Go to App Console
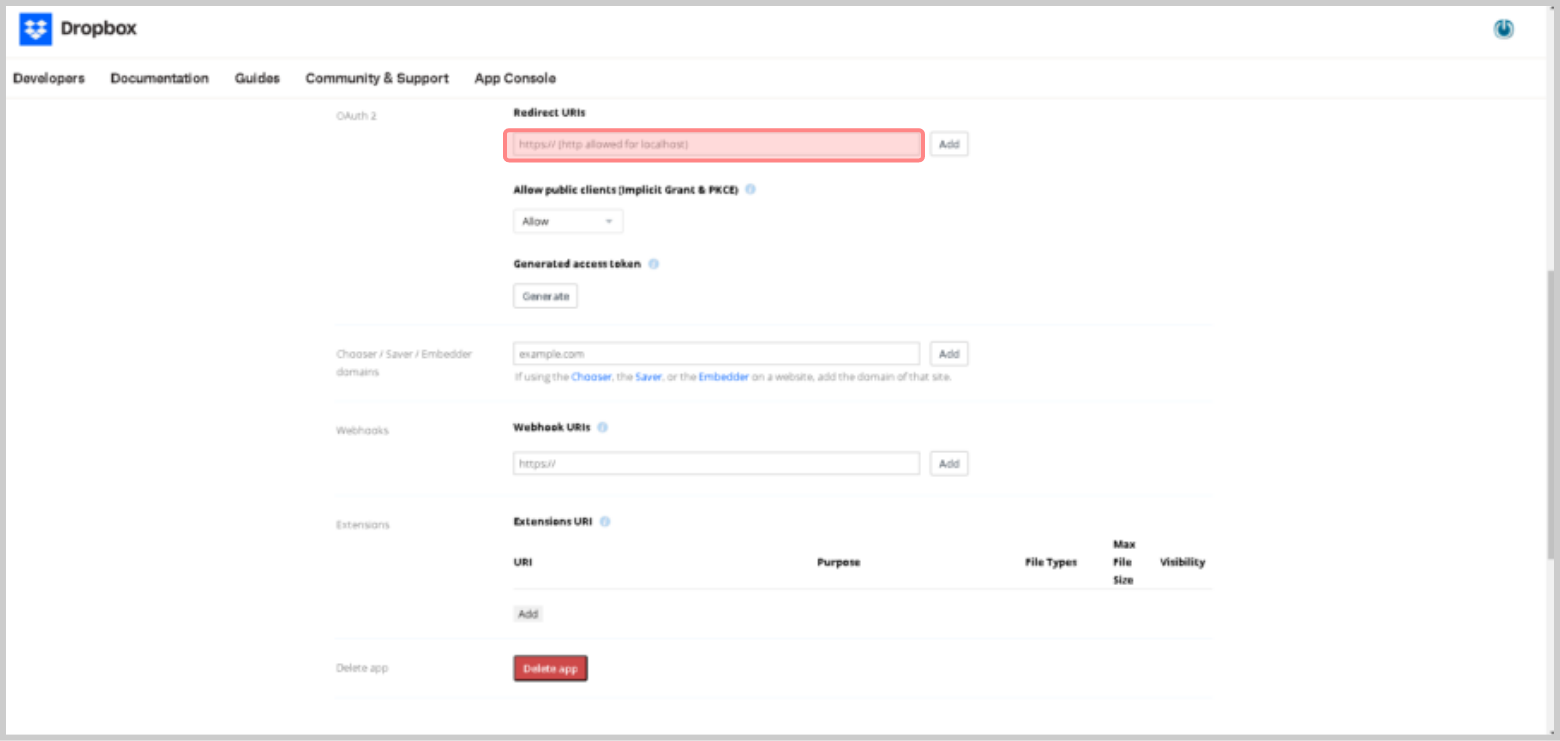1560x741 pixels. coord(515,78)
